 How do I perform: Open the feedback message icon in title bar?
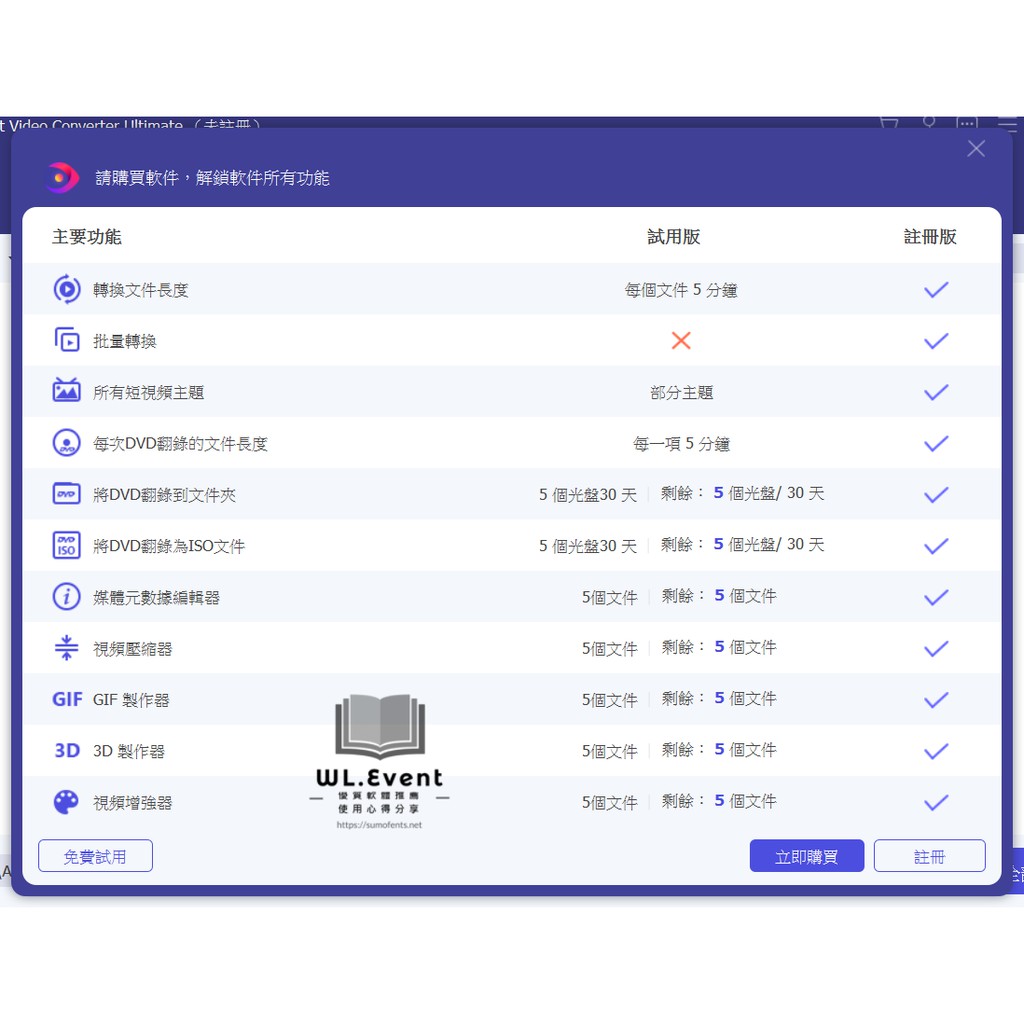click(x=967, y=124)
